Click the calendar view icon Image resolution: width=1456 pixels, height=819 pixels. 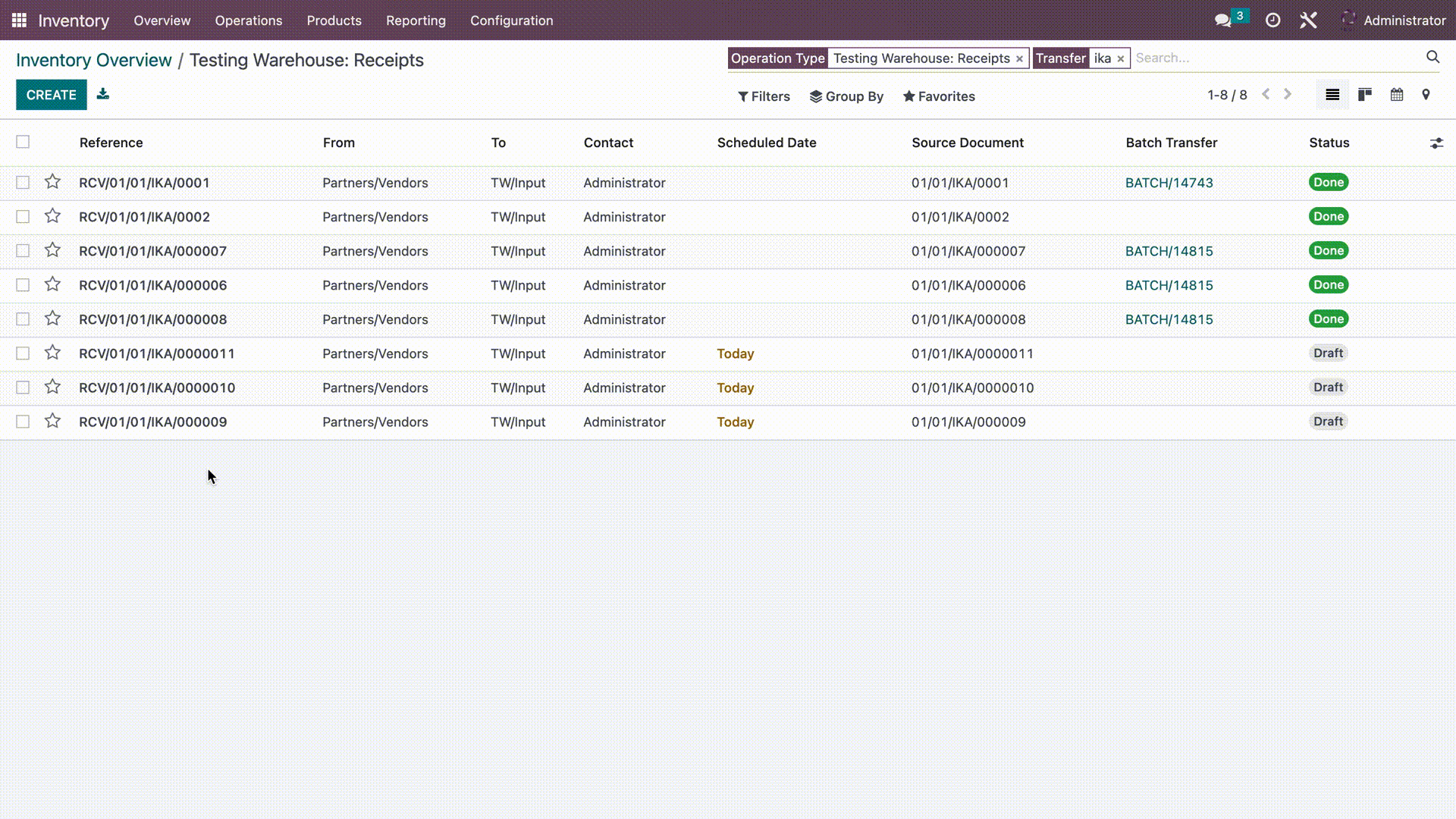[1397, 95]
